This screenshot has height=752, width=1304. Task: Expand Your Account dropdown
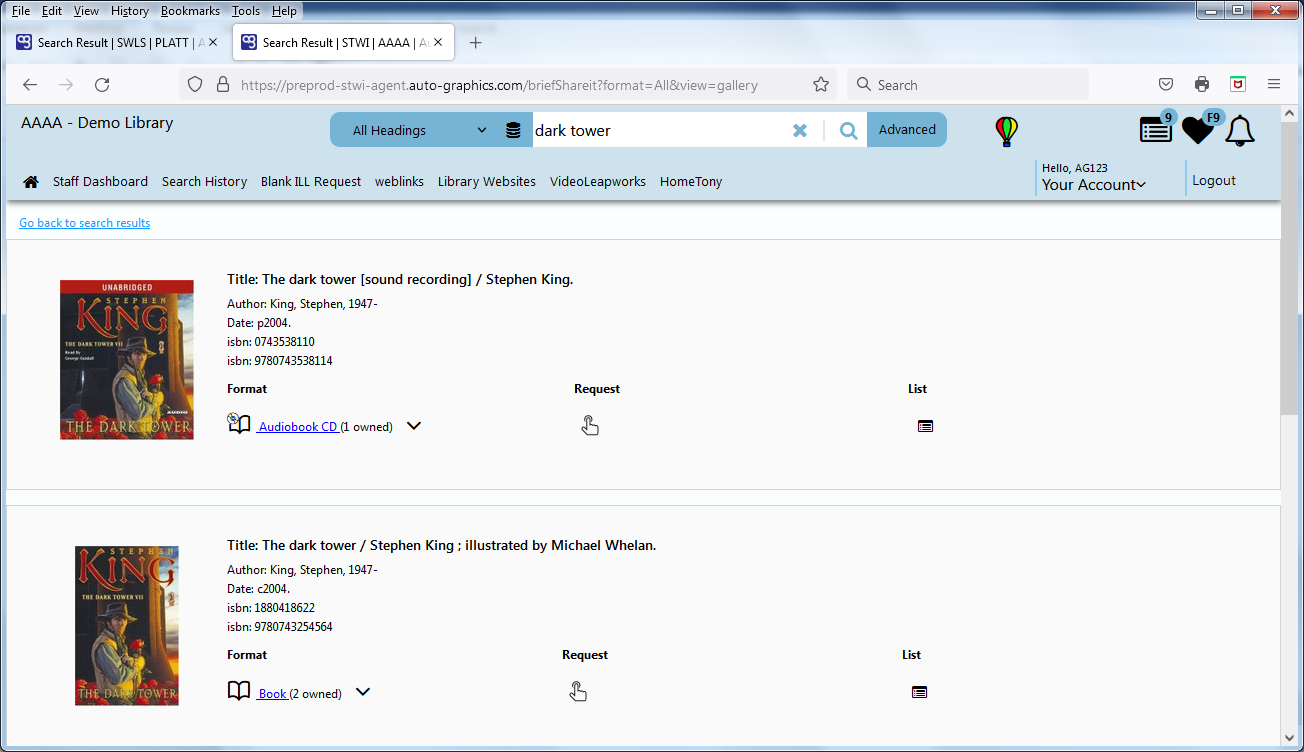pos(1093,185)
